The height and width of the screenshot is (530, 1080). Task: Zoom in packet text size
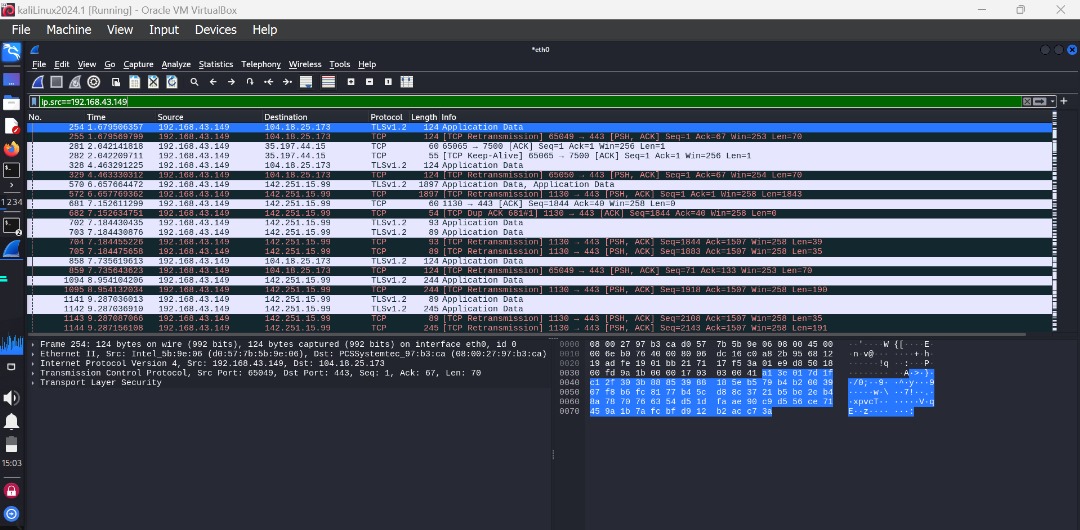point(351,81)
